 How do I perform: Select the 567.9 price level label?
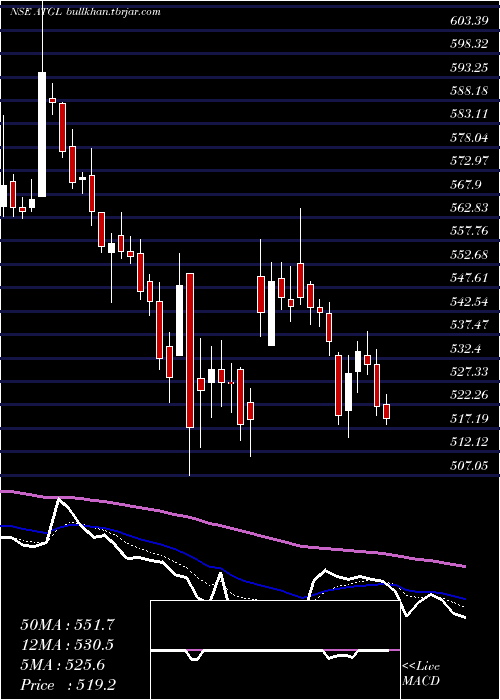[x=467, y=184]
